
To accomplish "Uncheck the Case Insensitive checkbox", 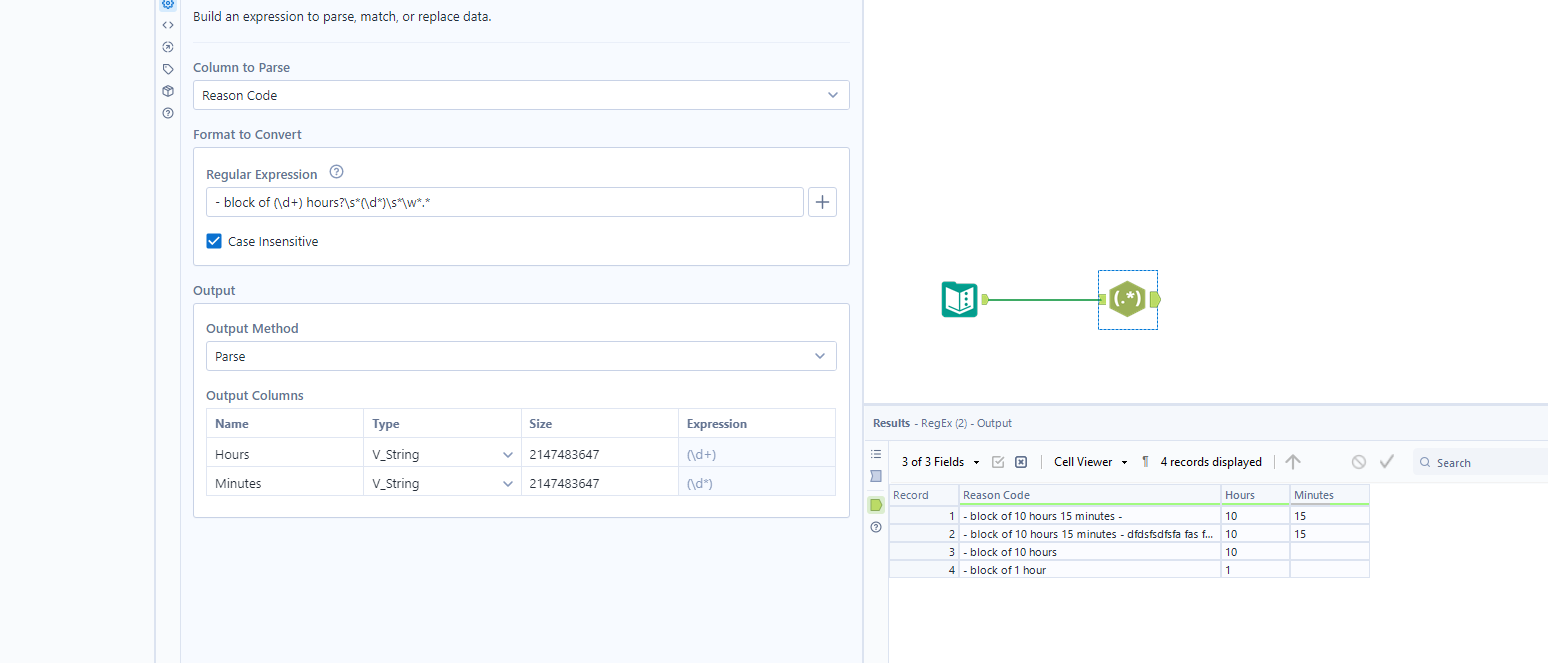I will (213, 241).
